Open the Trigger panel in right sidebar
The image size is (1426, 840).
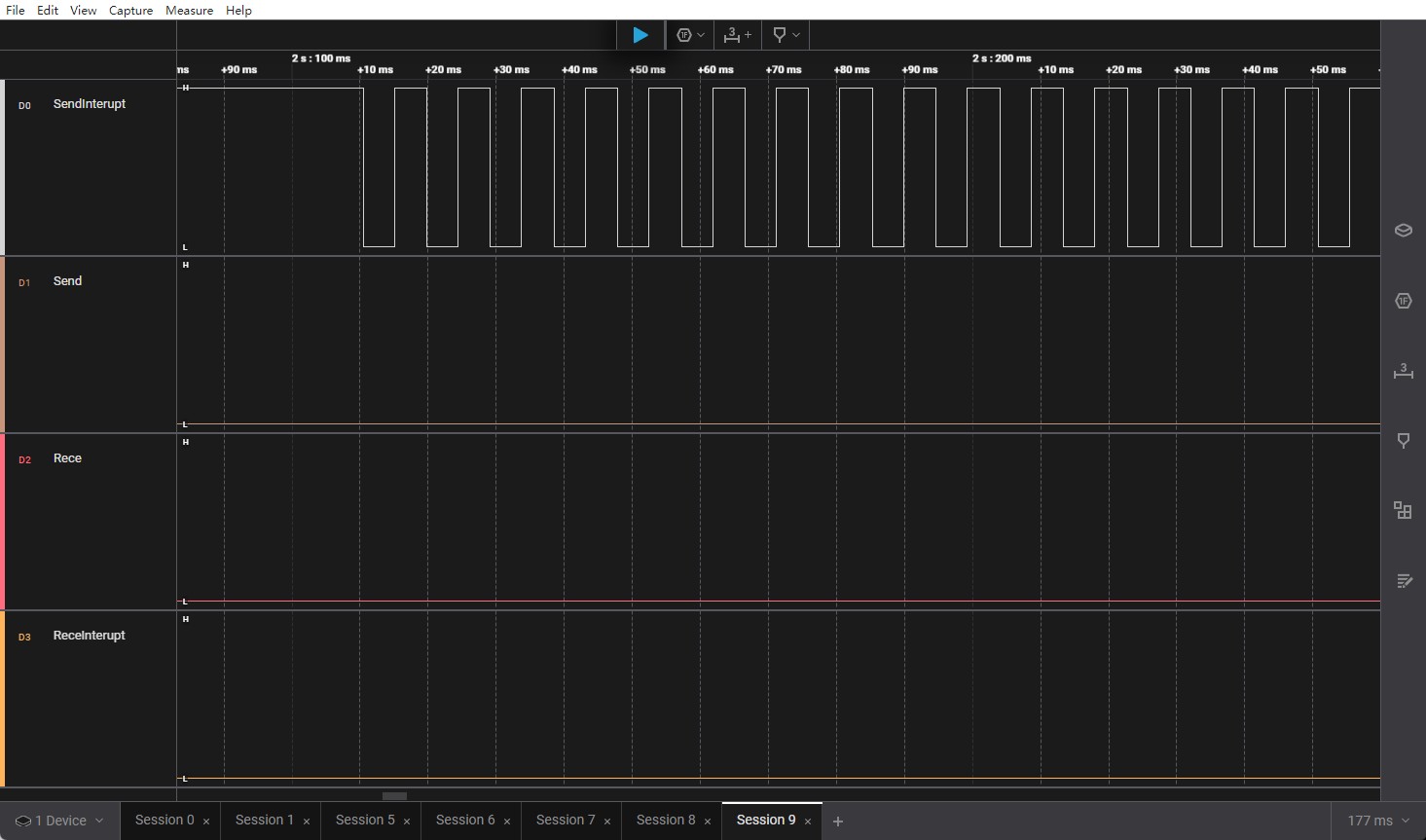coord(1403,441)
